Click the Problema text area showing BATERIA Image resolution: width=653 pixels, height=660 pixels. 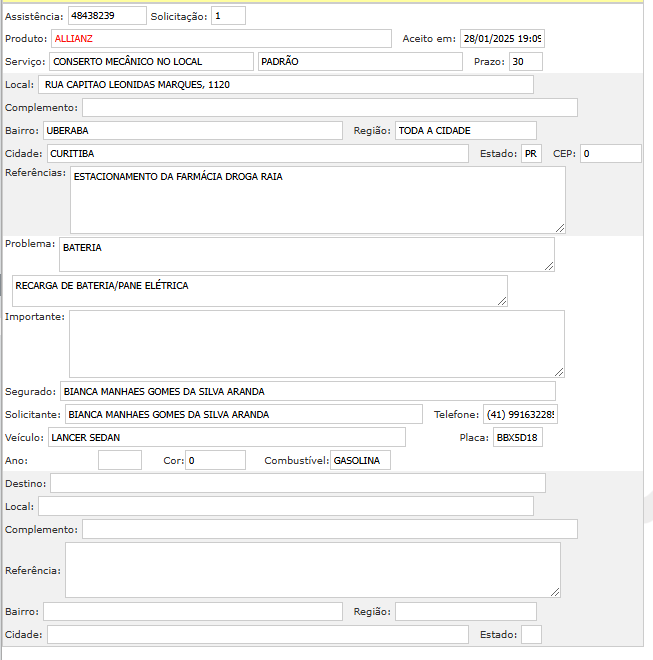(x=306, y=254)
